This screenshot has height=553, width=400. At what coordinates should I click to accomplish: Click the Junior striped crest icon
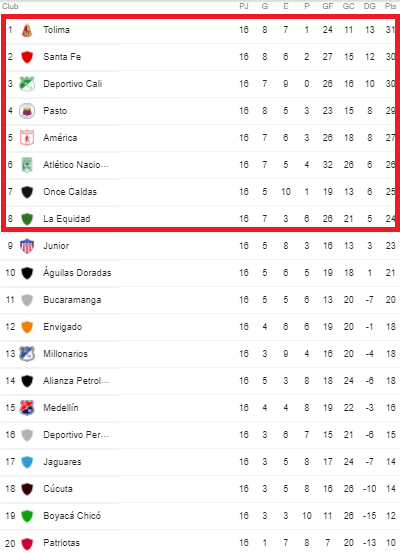[27, 246]
